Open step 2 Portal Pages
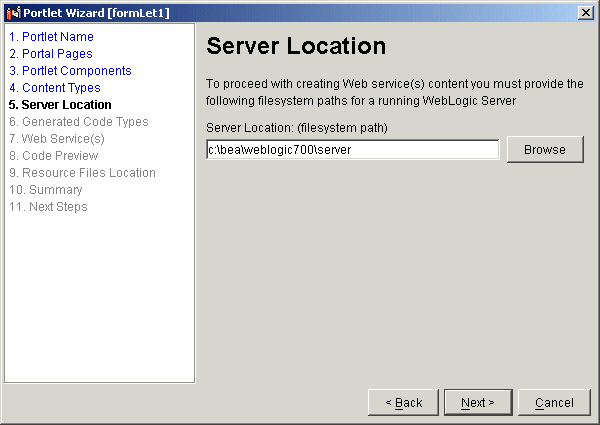This screenshot has height=425, width=600. (x=51, y=54)
